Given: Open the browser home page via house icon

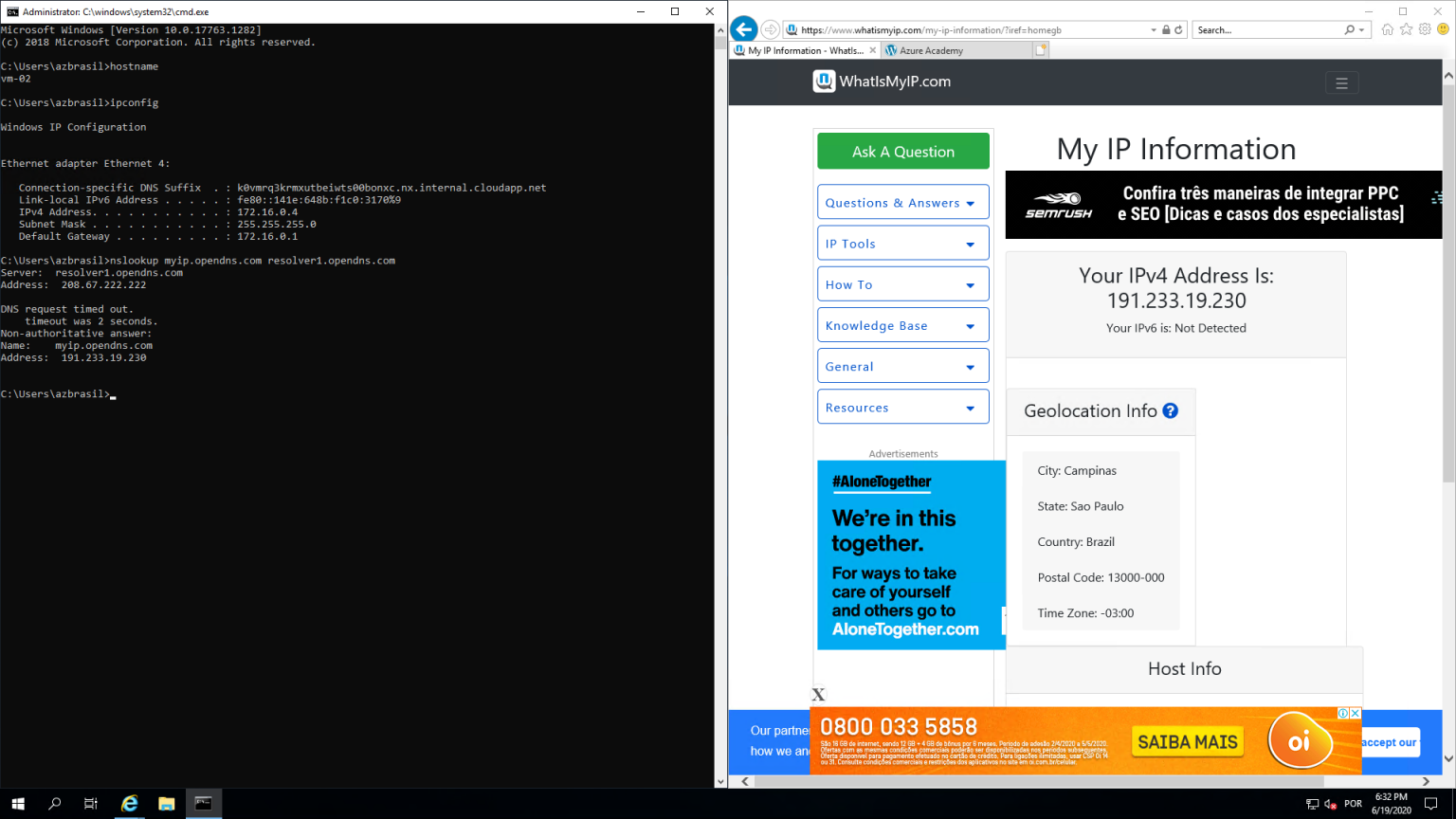Looking at the screenshot, I should click(1387, 29).
